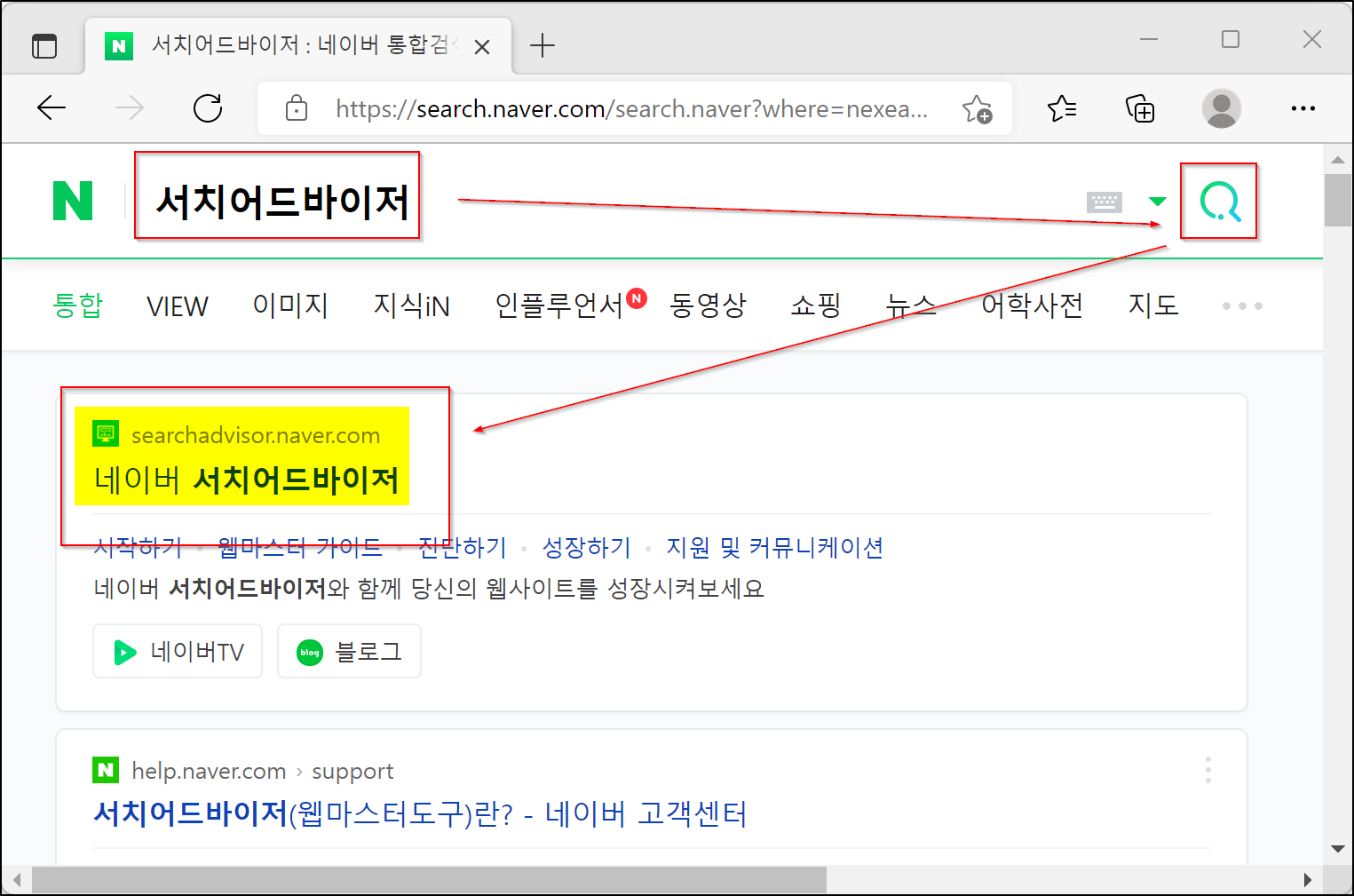The height and width of the screenshot is (896, 1354).
Task: Click description text 당신의 웹사이트를 성장시켜보세요
Action: (x=586, y=589)
